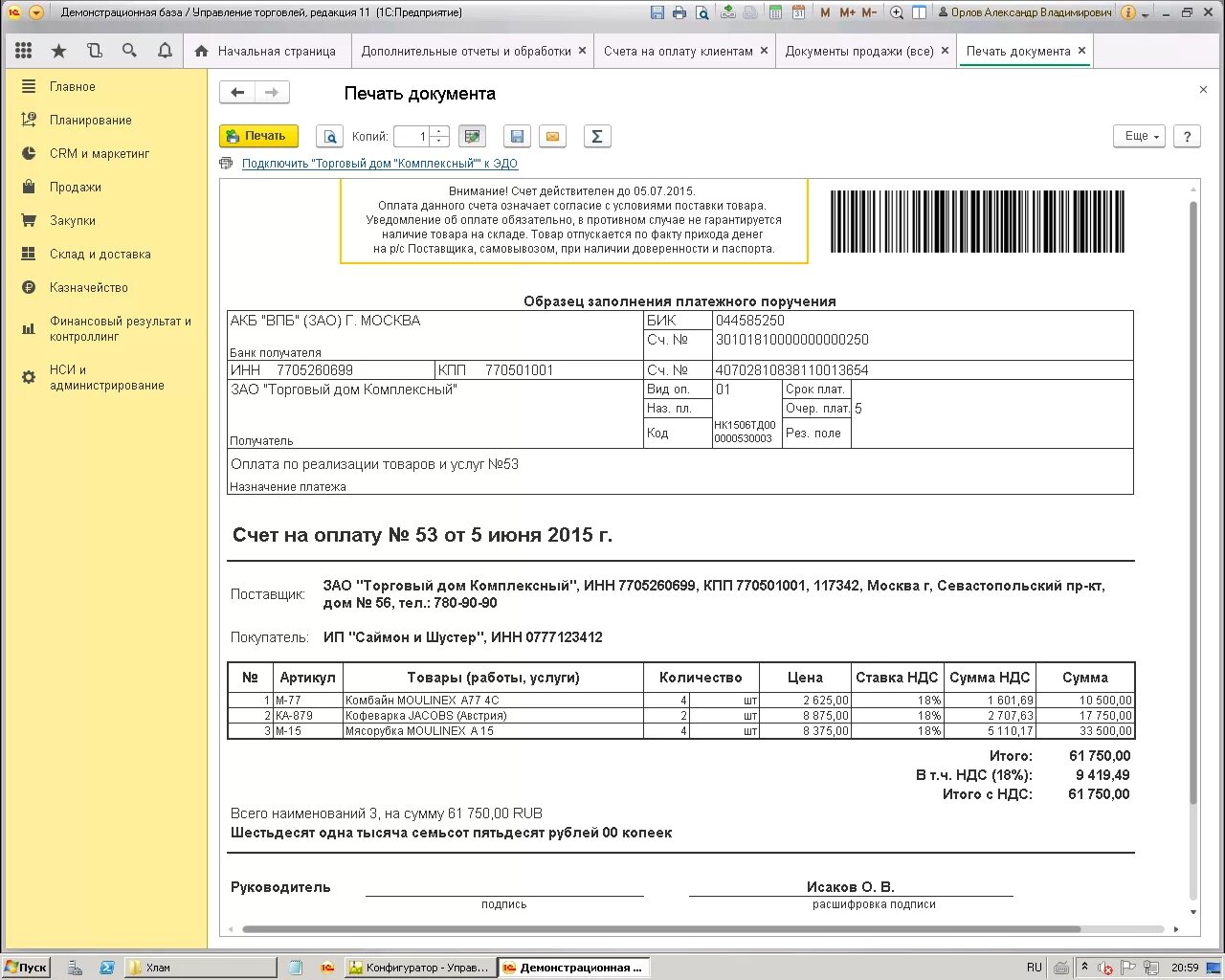Click the search magnifier on the tools panel
This screenshot has width=1225, height=980.
coord(129,51)
